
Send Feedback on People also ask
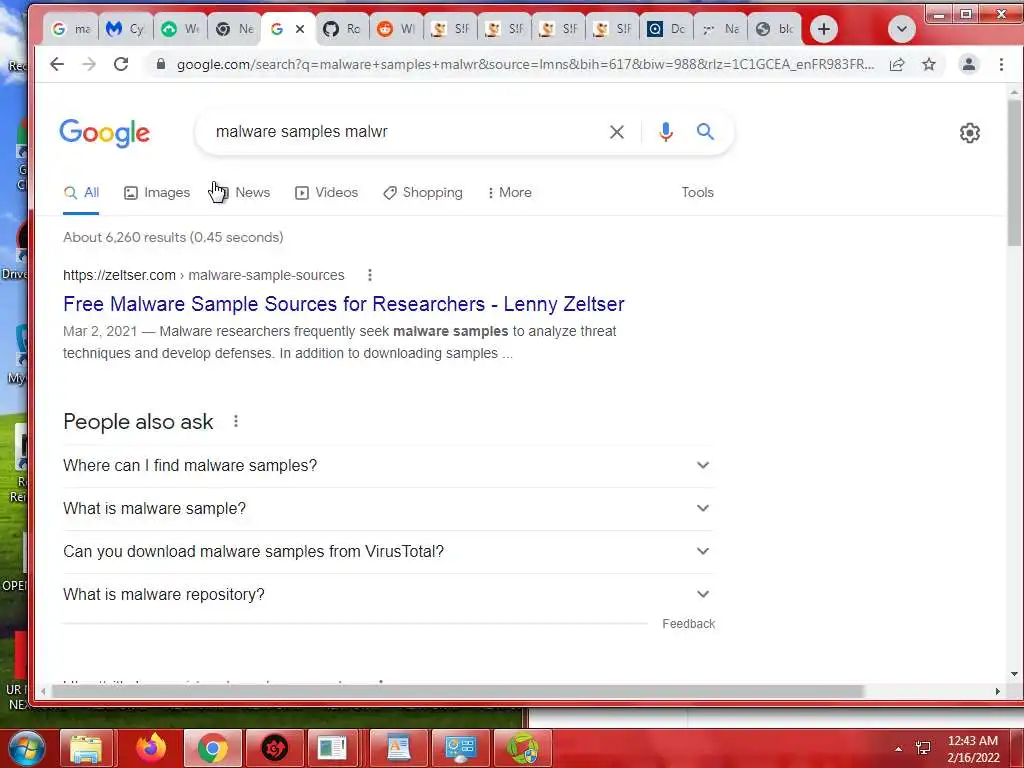(688, 624)
